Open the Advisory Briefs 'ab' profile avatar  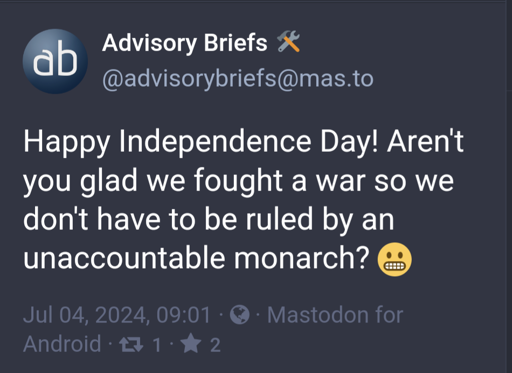[55, 61]
